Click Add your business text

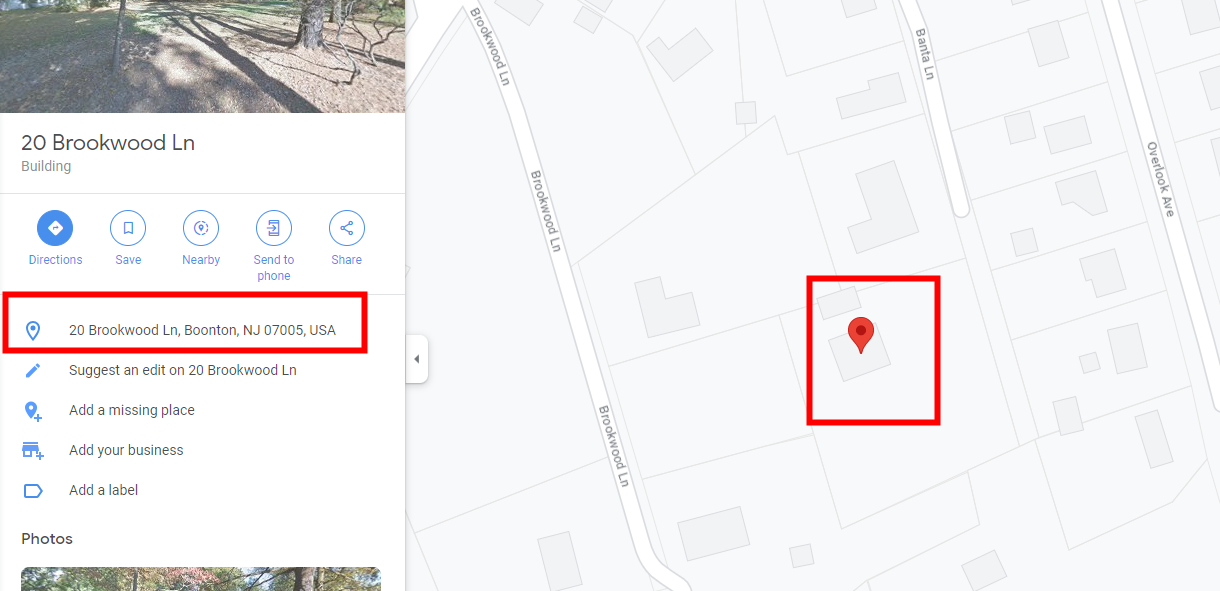tap(126, 450)
